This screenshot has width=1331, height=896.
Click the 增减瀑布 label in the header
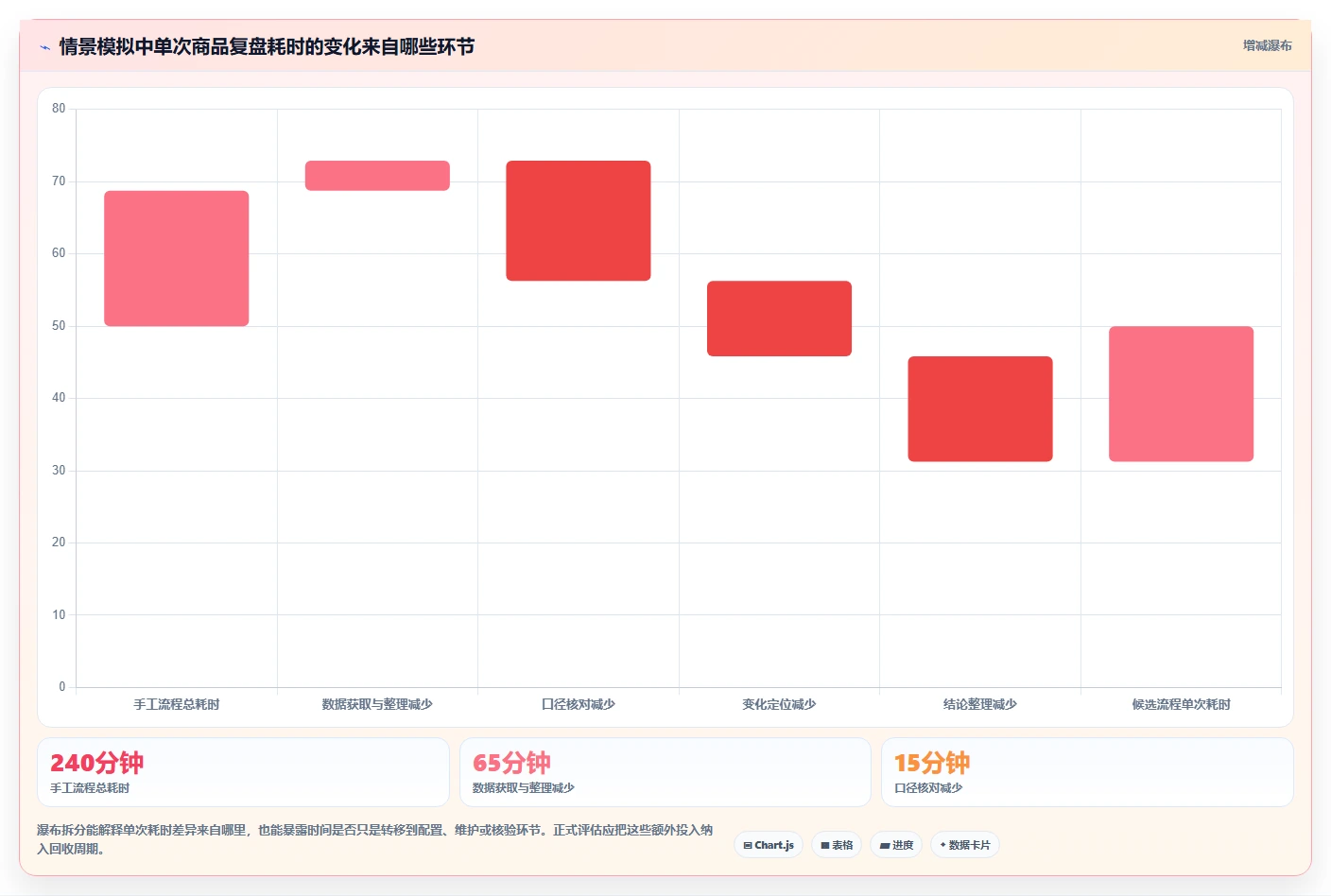[x=1267, y=45]
